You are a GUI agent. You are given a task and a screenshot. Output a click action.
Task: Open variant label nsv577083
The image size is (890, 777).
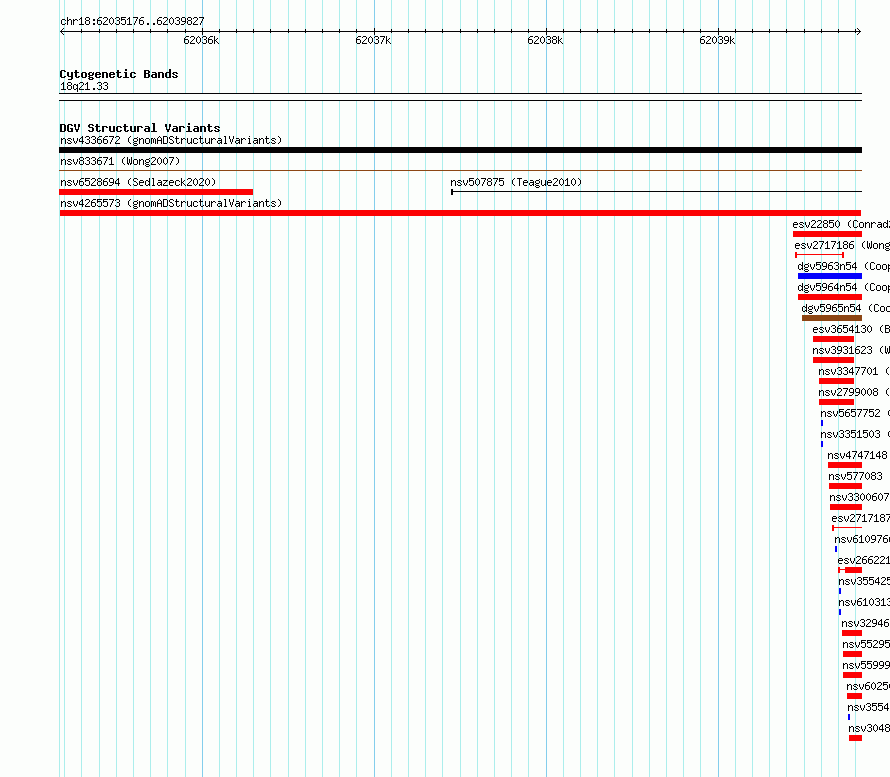(855, 476)
